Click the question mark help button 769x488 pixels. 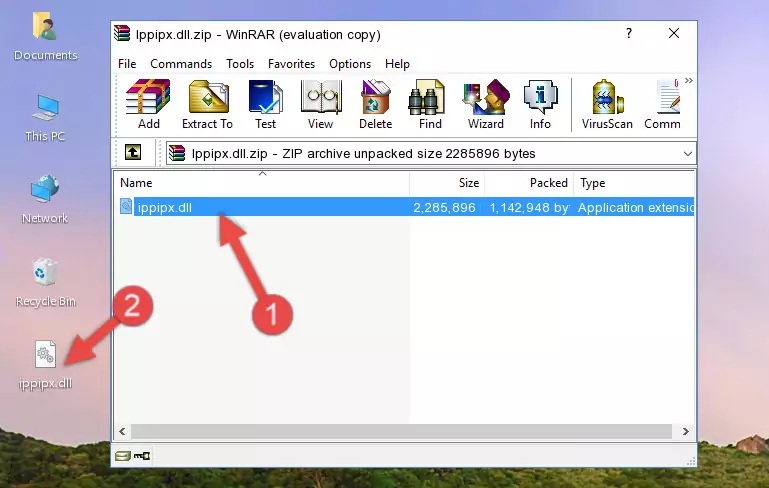point(629,33)
